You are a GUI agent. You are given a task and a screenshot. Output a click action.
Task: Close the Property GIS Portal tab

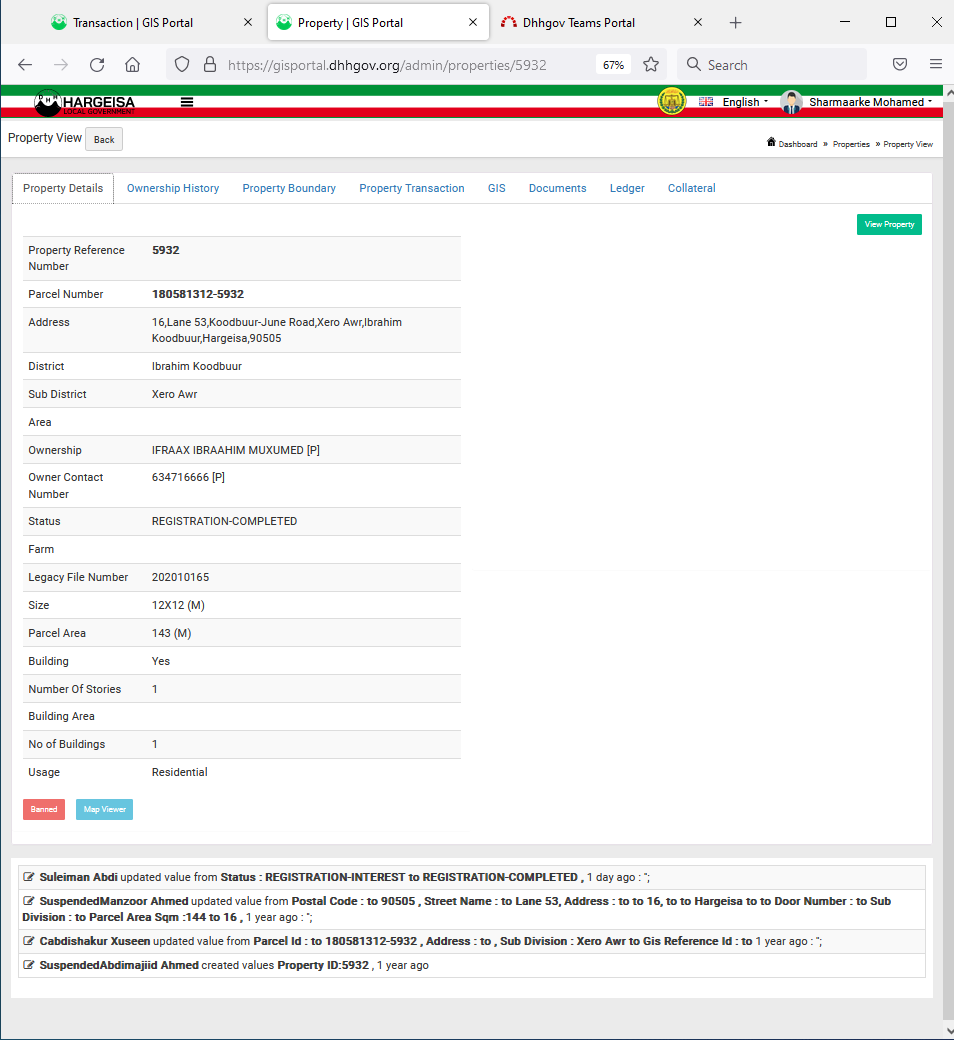coord(472,23)
